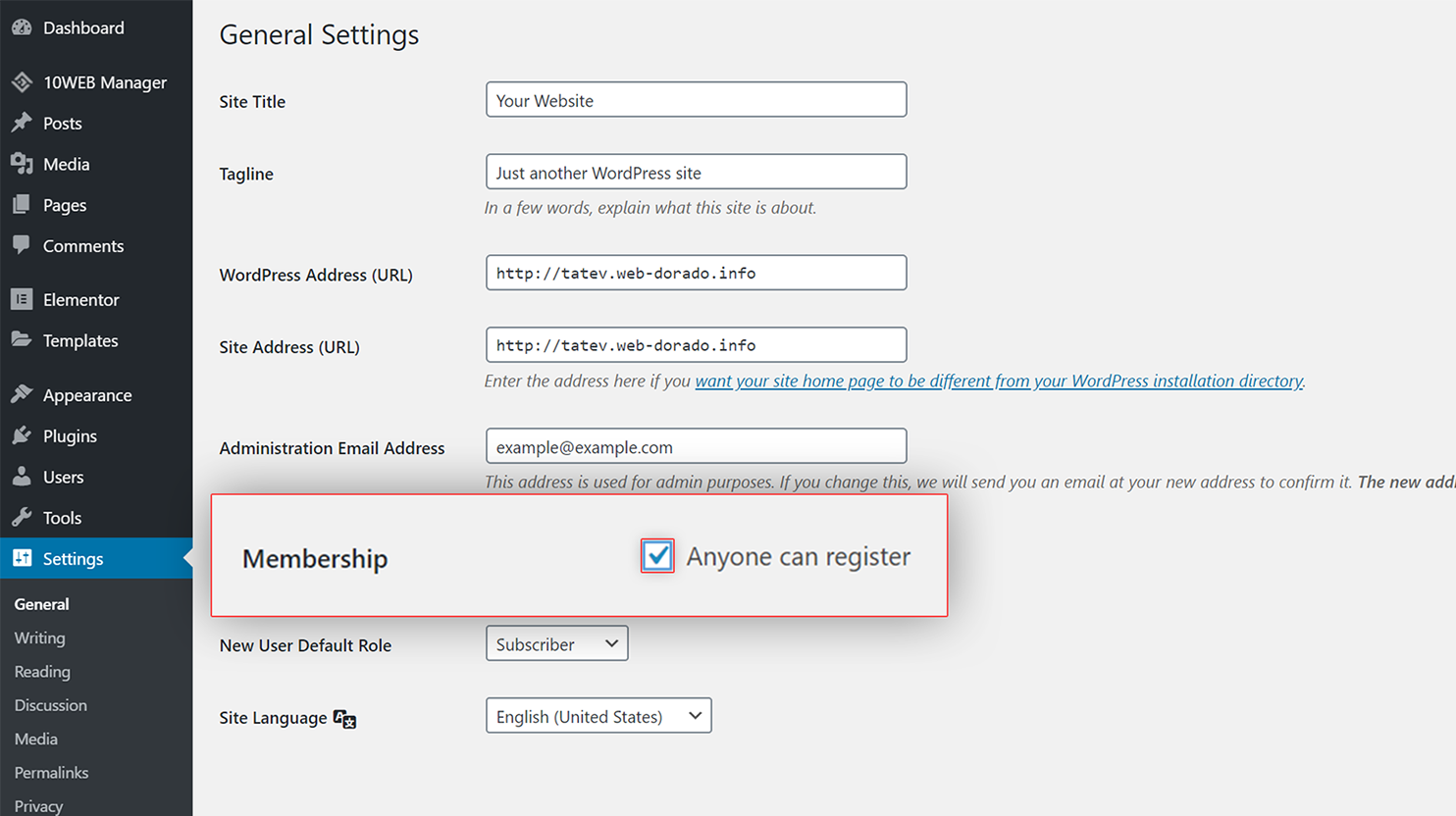Open the Plugins menu

point(96,435)
